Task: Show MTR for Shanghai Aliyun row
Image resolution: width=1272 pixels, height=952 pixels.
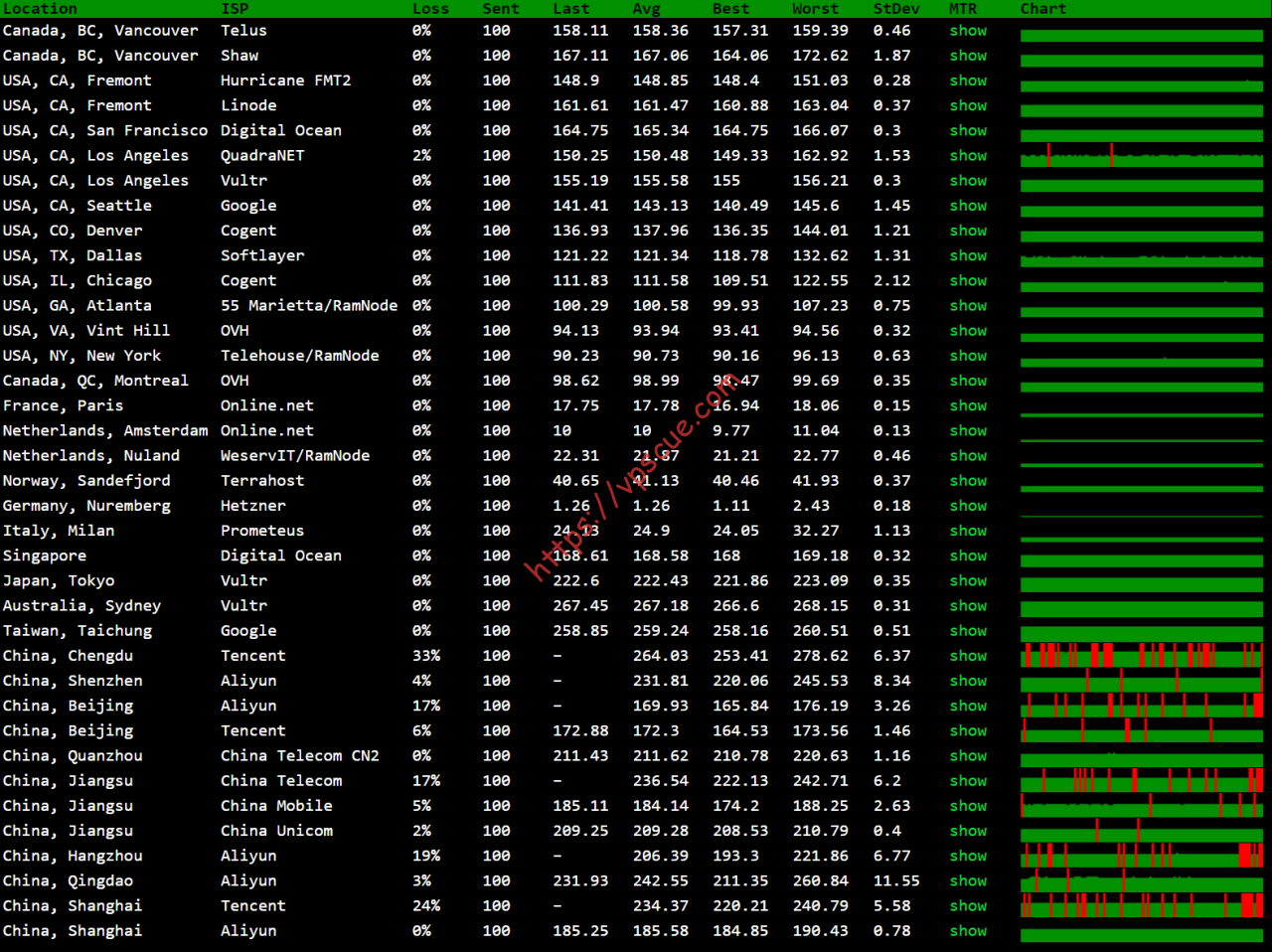Action: 968,931
